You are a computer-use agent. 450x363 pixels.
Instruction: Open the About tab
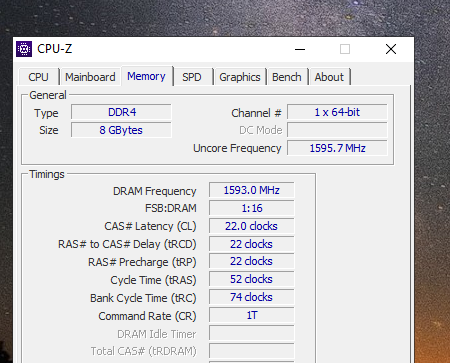(329, 77)
